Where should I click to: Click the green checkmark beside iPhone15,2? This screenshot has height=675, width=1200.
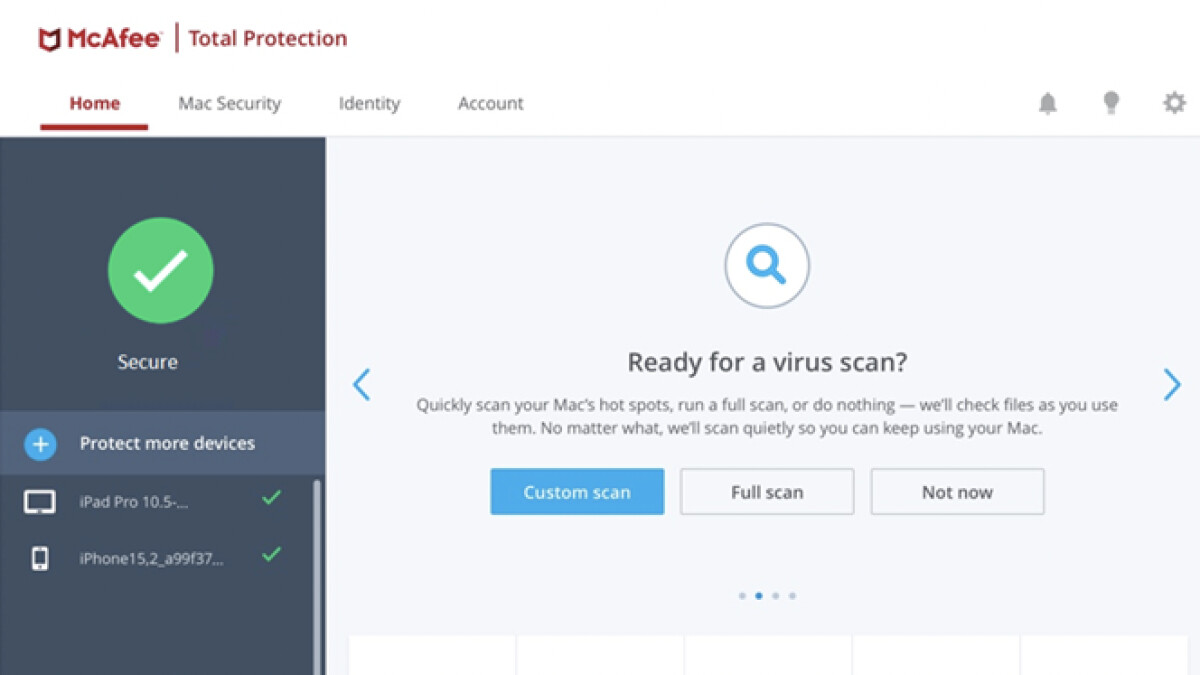(x=271, y=554)
